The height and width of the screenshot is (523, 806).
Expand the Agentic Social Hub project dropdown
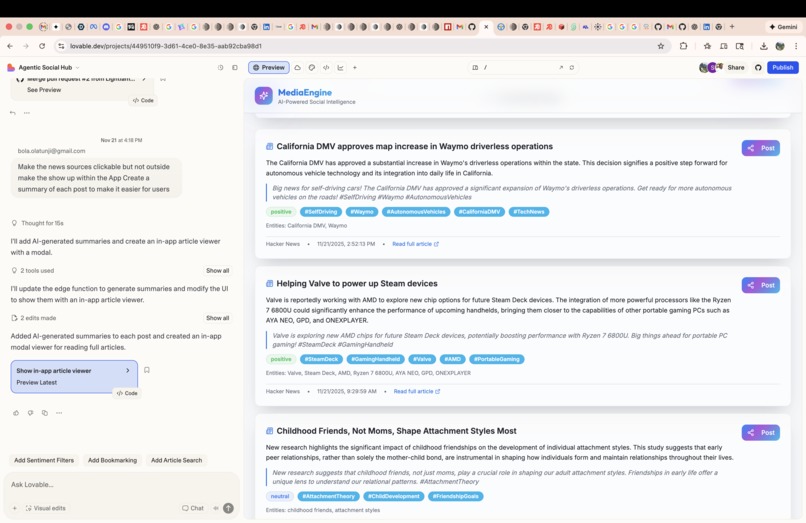78,67
